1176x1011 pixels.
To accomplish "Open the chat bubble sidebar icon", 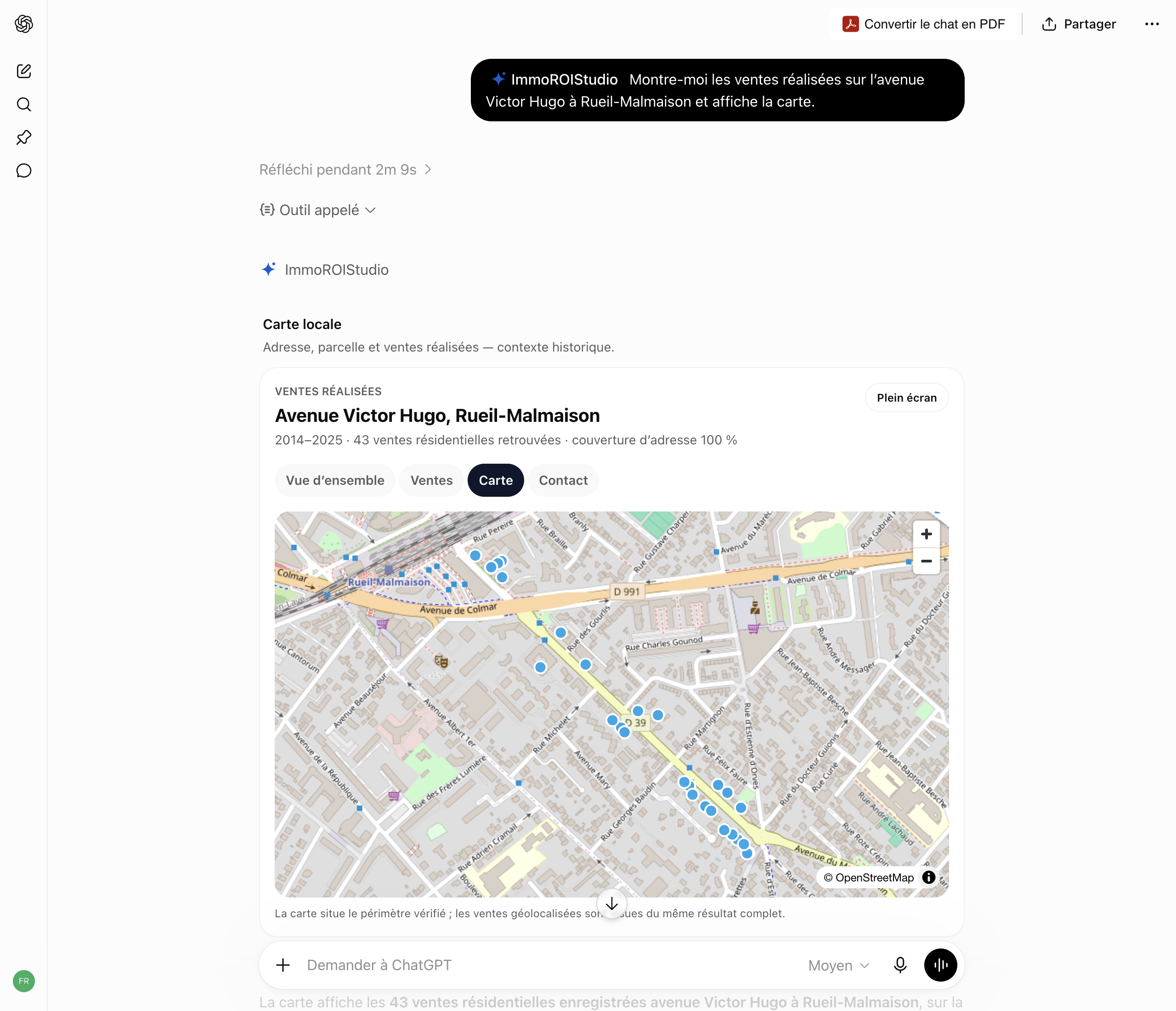I will point(24,171).
